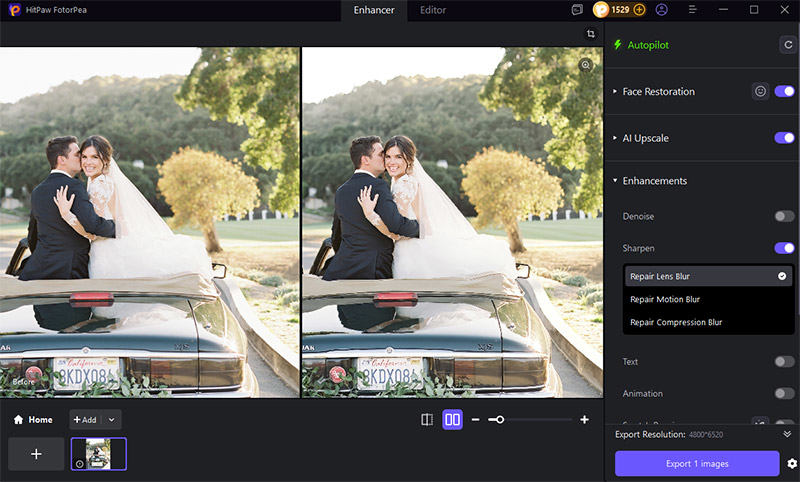Enable the Text enhancement toggle
This screenshot has height=482, width=800.
pos(784,362)
